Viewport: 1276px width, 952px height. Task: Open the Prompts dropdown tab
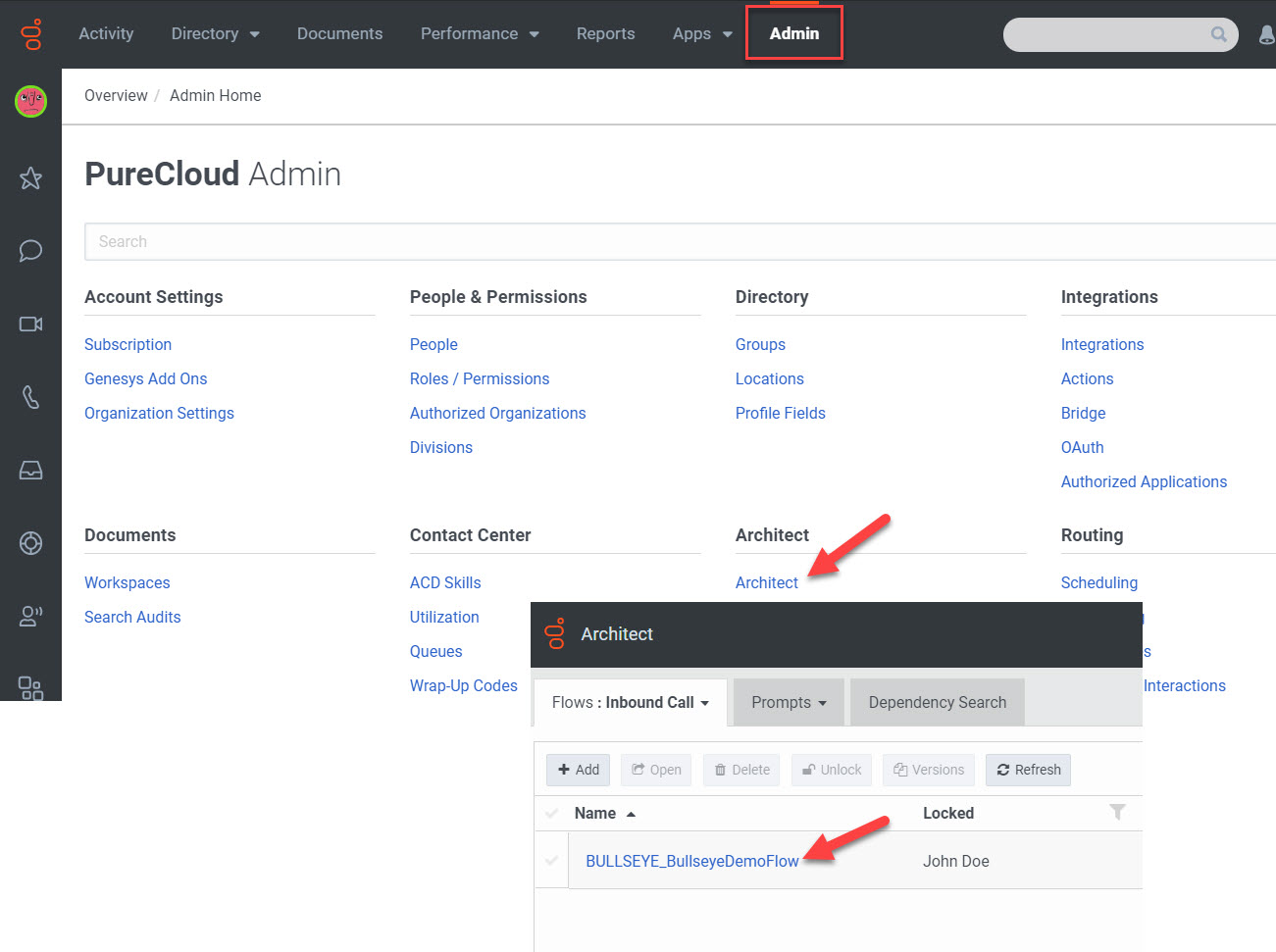(x=789, y=702)
